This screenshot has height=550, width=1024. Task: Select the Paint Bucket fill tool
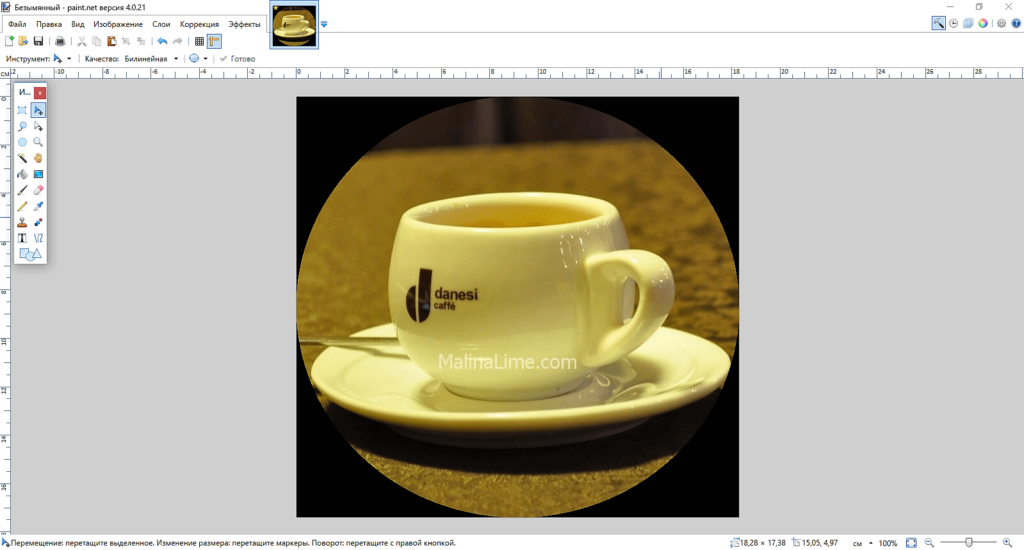pyautogui.click(x=22, y=174)
